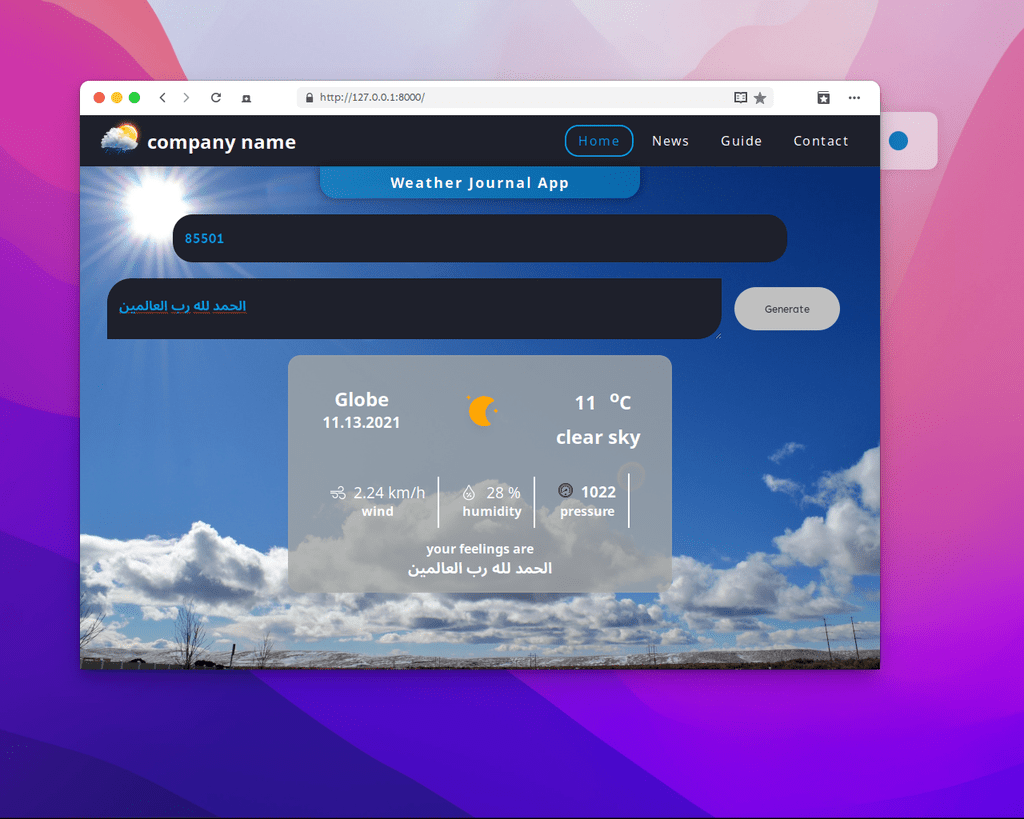Reload the page with refresh icon
The width and height of the screenshot is (1024, 819).
pos(216,97)
